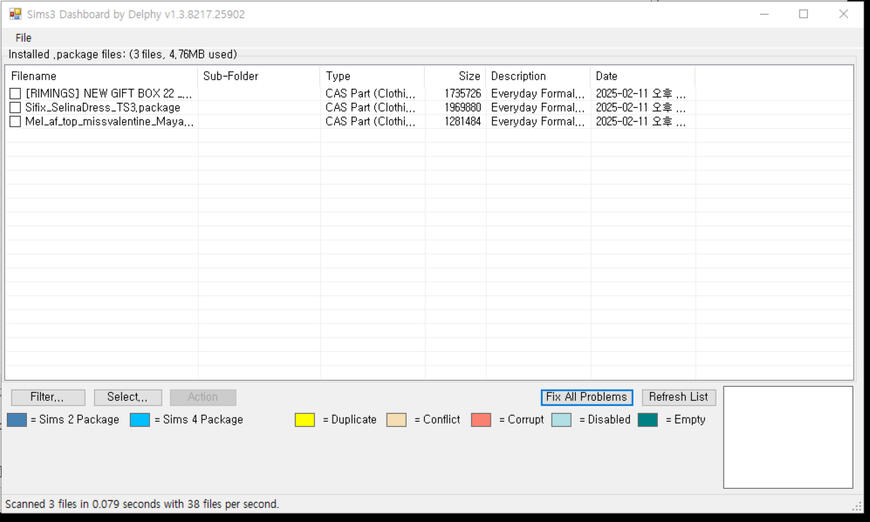
Task: Tick the checkbox for RIMINGS NEW GIFT BOX file
Action: [15, 94]
